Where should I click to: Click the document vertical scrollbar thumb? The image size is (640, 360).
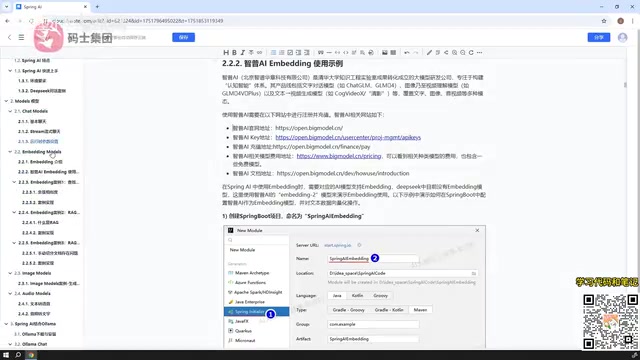click(x=625, y=85)
